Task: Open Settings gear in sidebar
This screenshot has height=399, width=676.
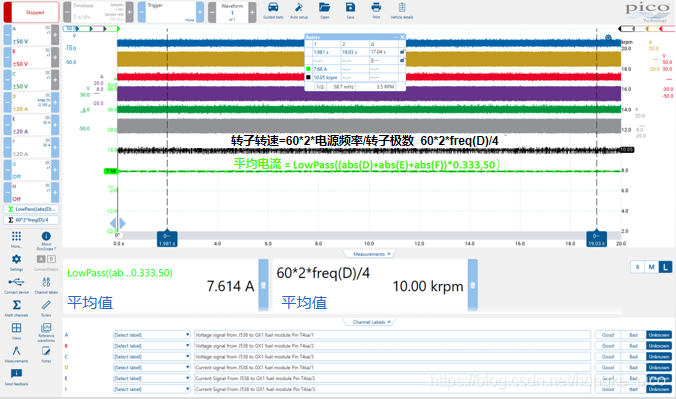Action: [16, 262]
